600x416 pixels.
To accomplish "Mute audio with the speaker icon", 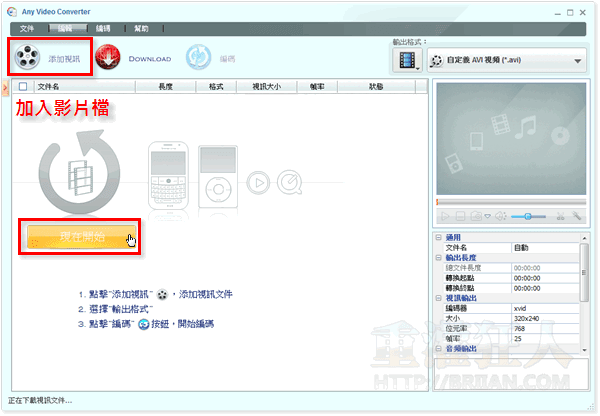I will pyautogui.click(x=501, y=217).
